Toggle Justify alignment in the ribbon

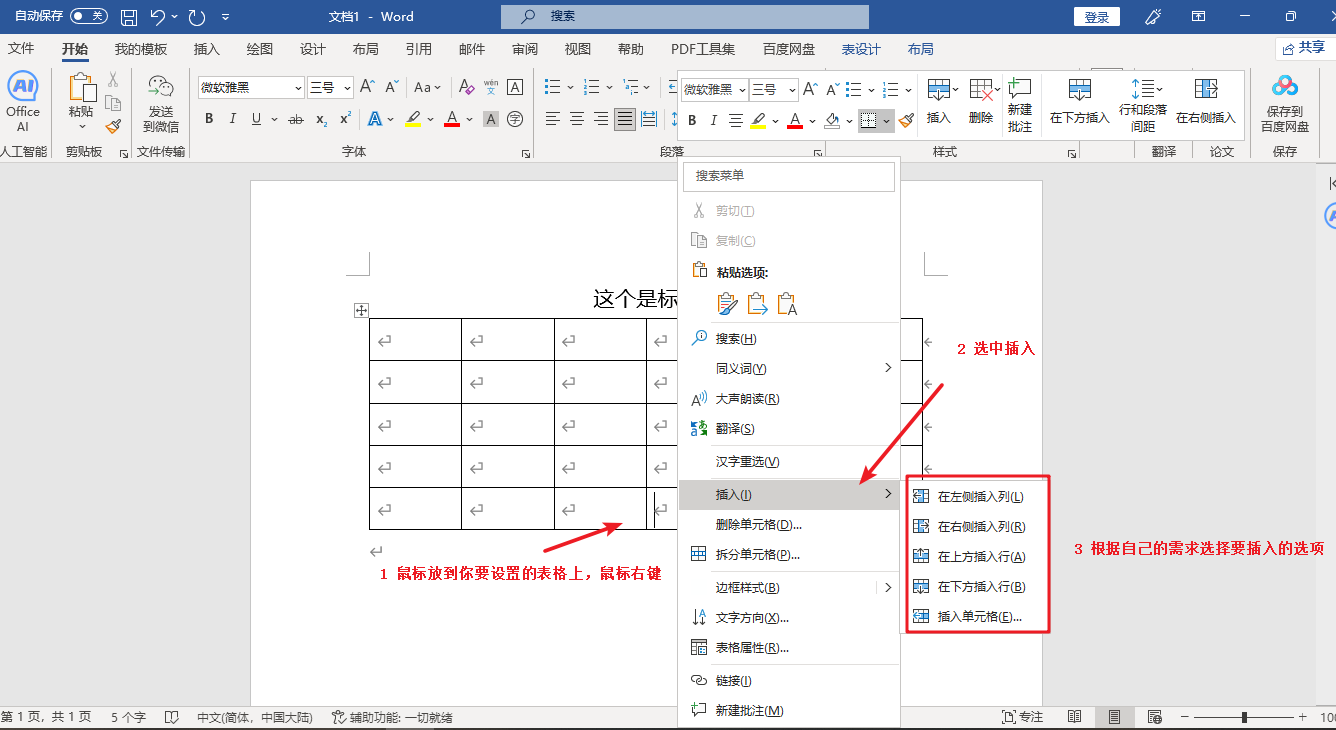coord(625,119)
